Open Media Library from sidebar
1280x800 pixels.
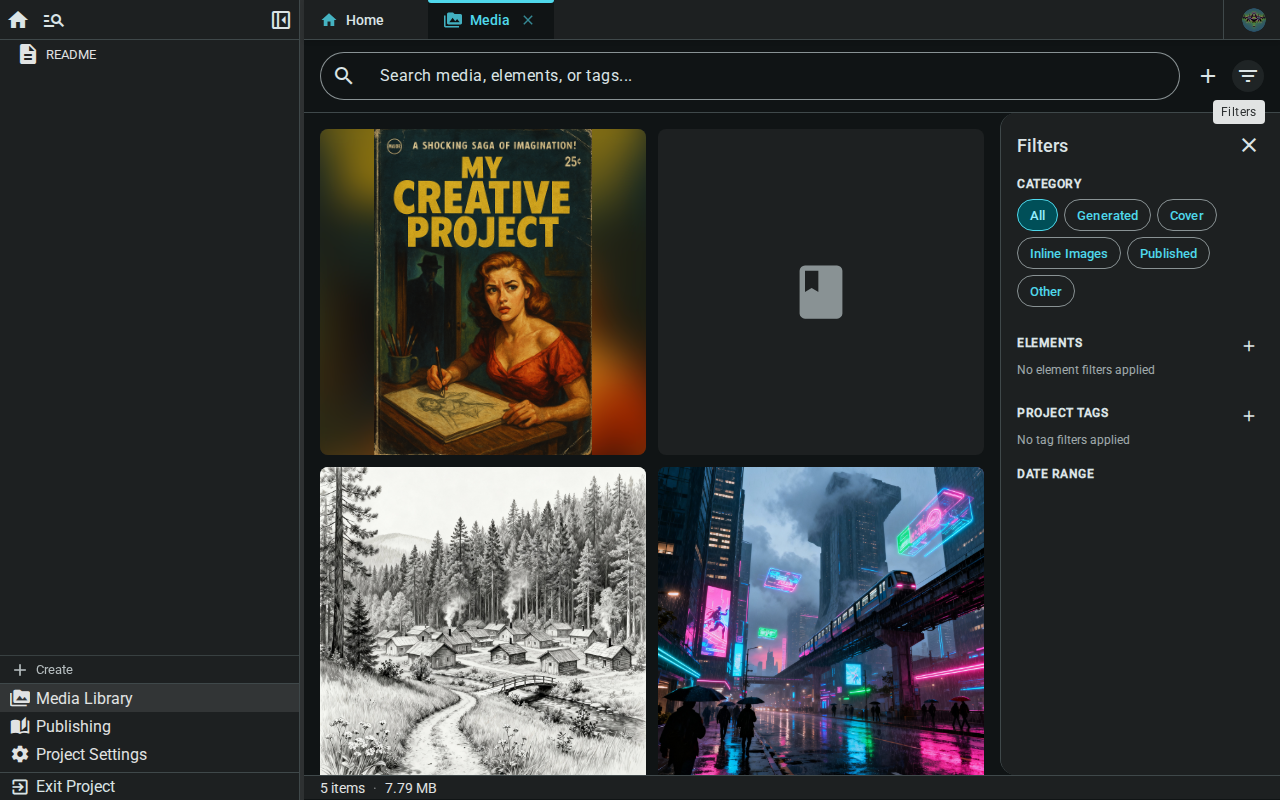click(150, 698)
